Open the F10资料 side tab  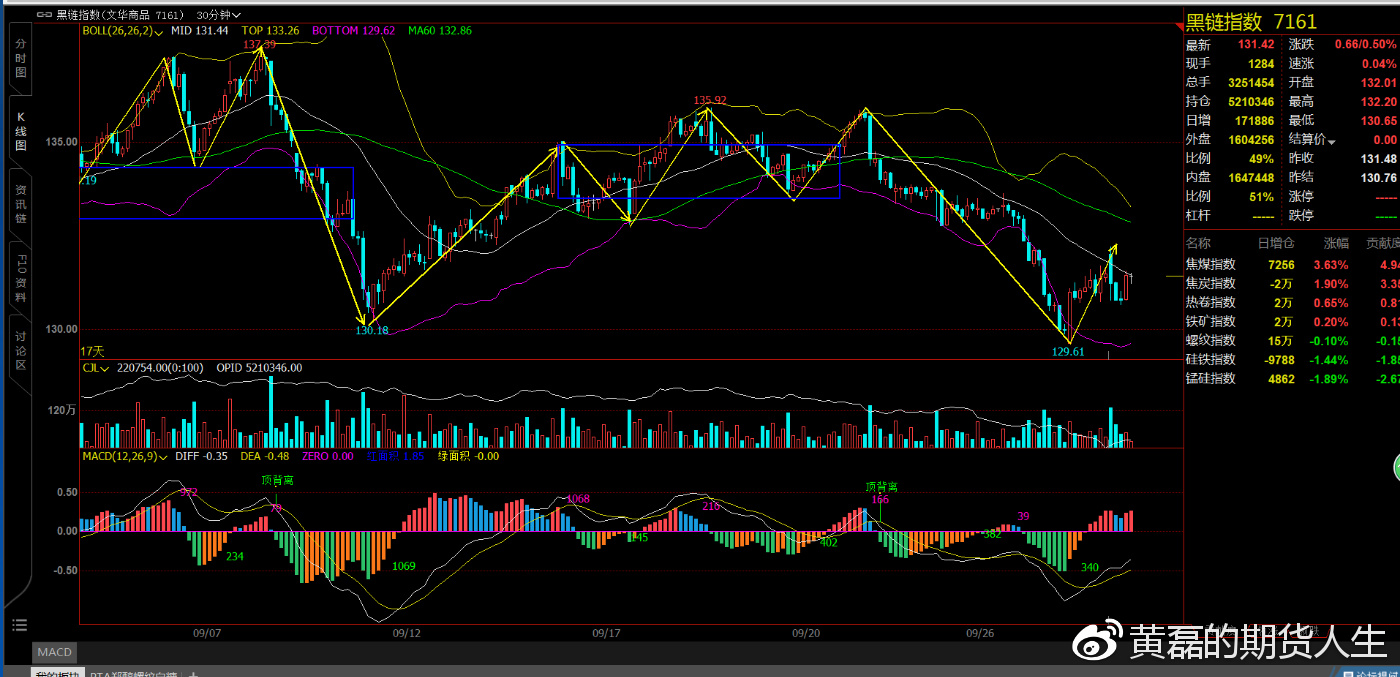coord(20,279)
